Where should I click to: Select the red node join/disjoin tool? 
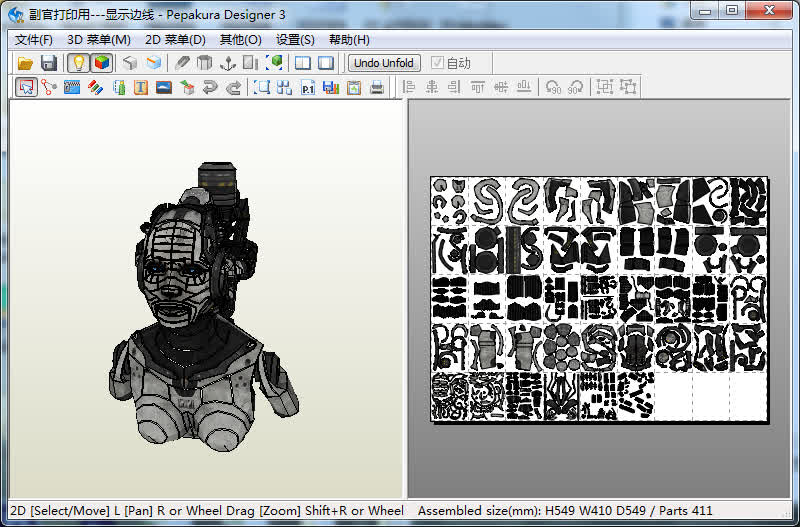[49, 87]
